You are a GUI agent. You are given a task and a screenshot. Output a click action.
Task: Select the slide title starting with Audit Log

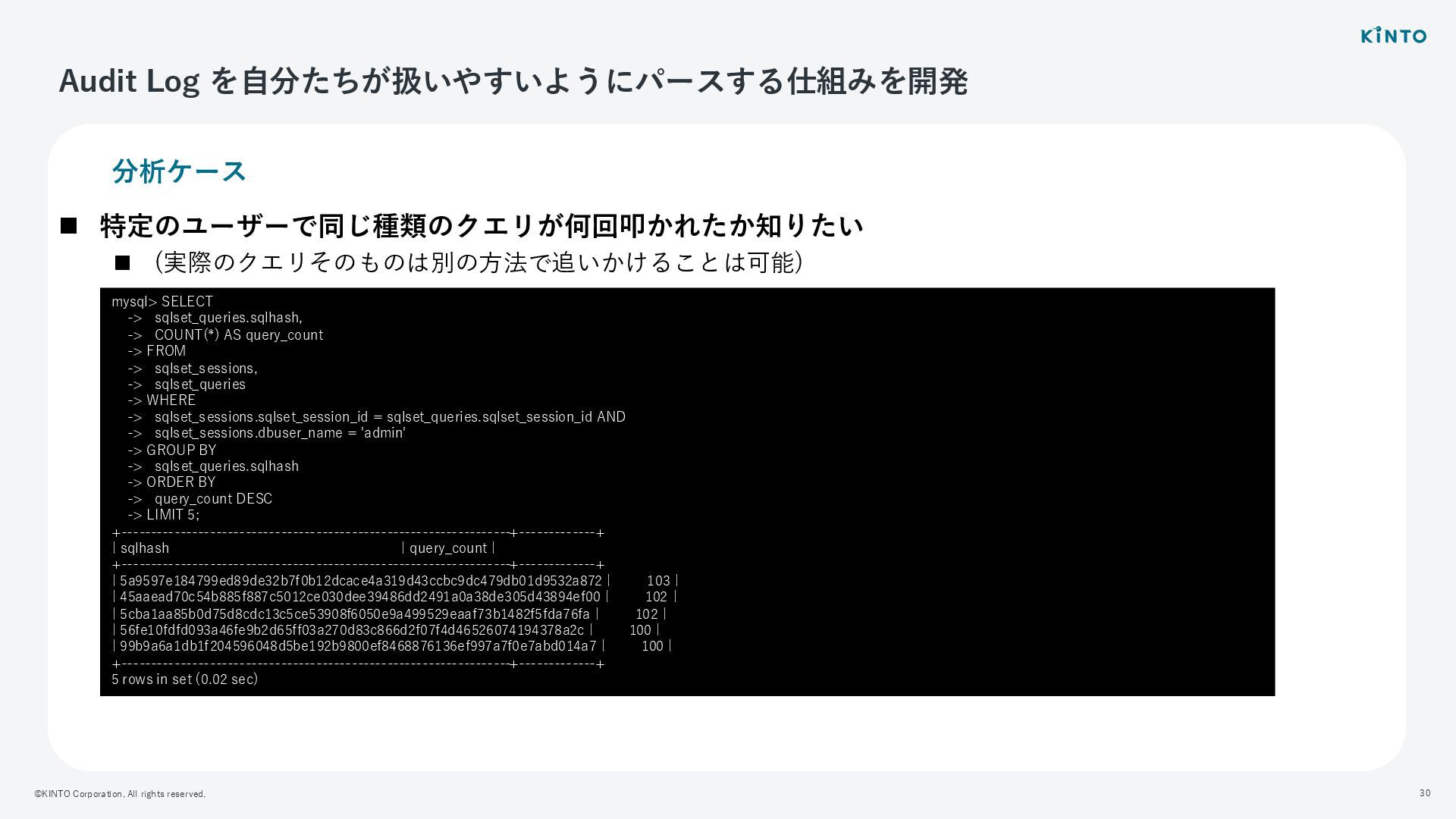click(x=513, y=81)
